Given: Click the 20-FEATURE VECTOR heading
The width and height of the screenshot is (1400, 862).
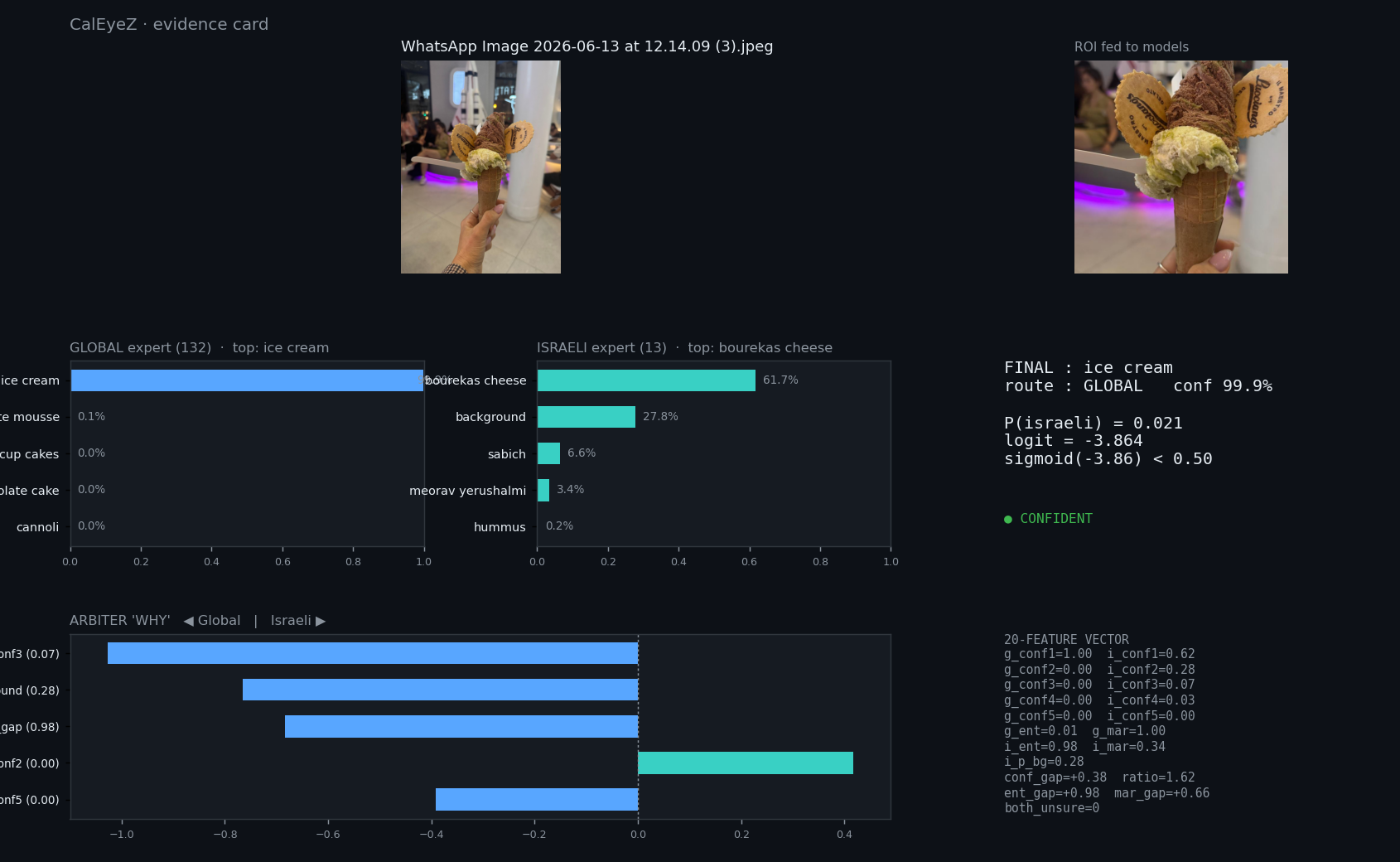Looking at the screenshot, I should click(x=1066, y=639).
